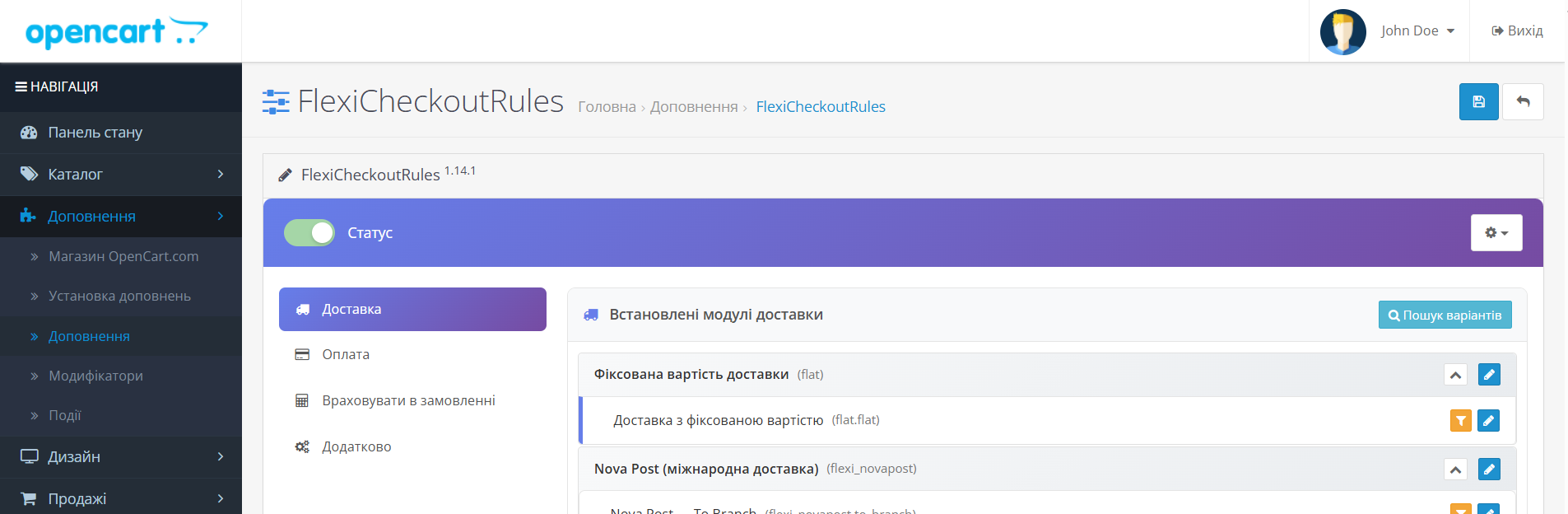1568x514 pixels.
Task: Open the John Doe user dropdown
Action: pos(1417,30)
